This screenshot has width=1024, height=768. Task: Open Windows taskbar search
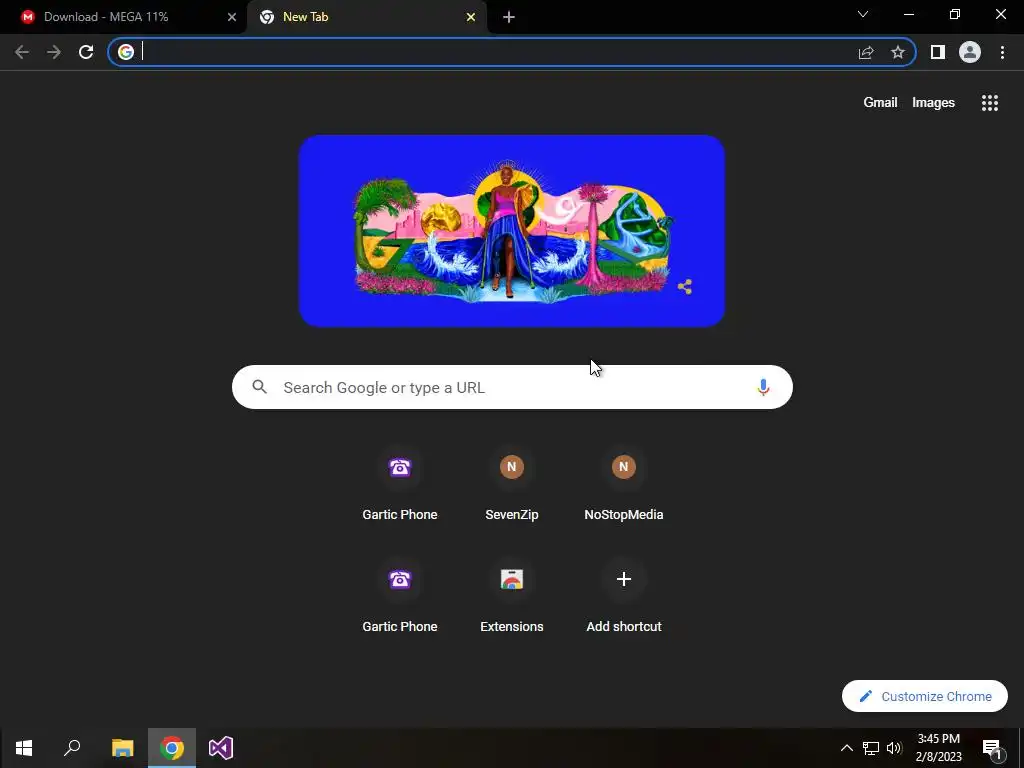(x=72, y=748)
